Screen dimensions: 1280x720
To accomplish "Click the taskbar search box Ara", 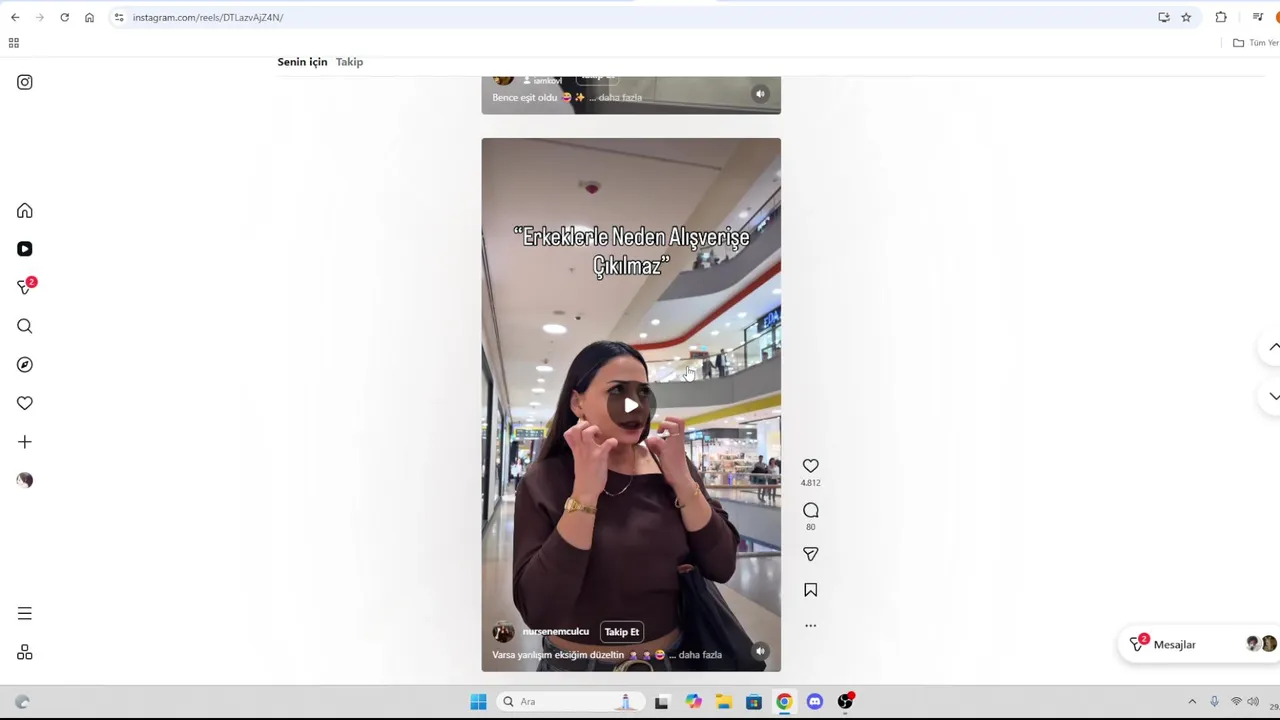I will pyautogui.click(x=570, y=702).
